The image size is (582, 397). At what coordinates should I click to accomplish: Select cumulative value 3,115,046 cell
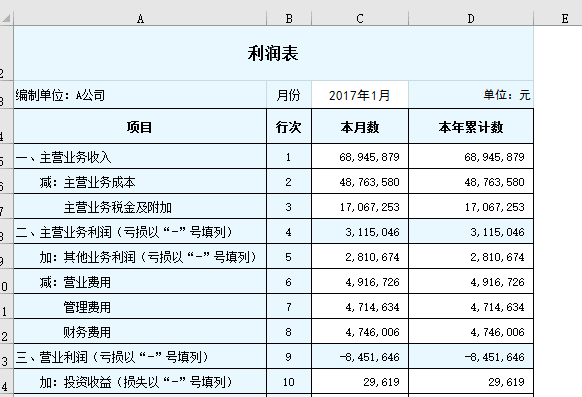(x=471, y=232)
